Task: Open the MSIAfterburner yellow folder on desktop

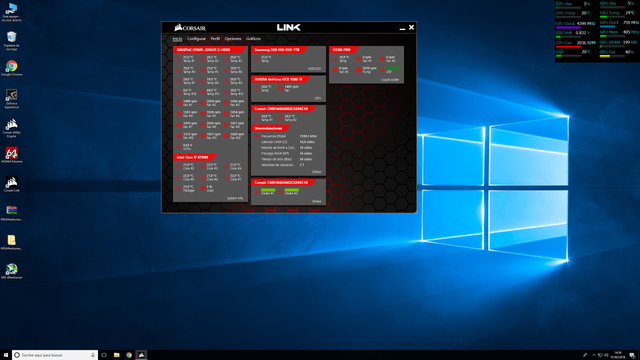Action: (x=11, y=242)
